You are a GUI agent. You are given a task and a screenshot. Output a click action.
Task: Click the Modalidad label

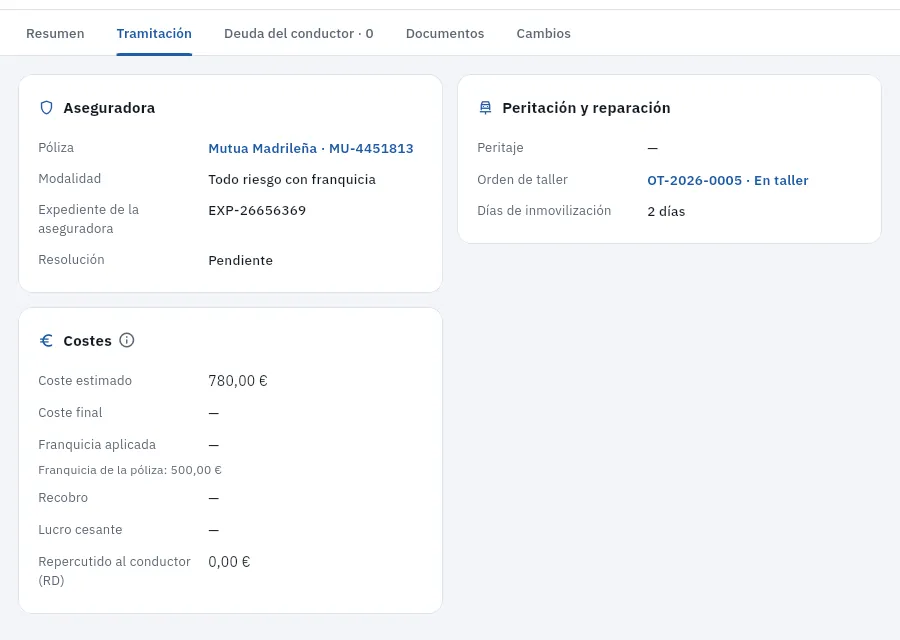(69, 179)
